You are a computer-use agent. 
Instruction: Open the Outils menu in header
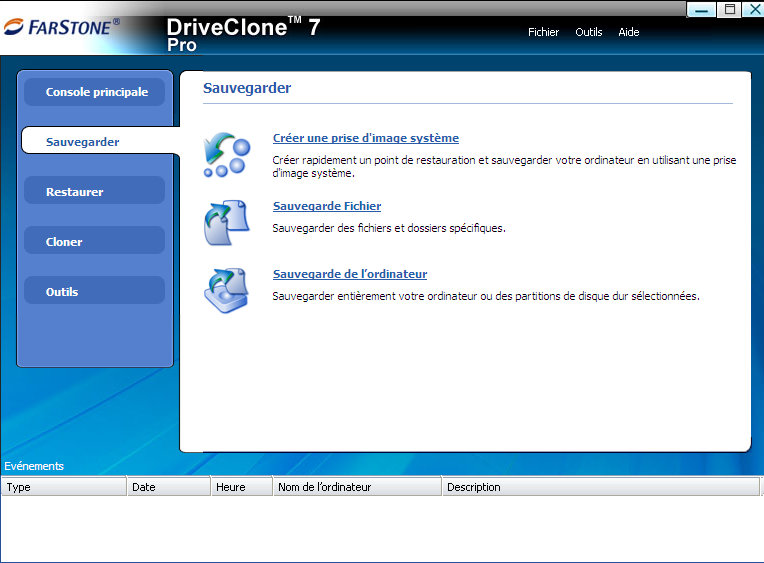589,32
